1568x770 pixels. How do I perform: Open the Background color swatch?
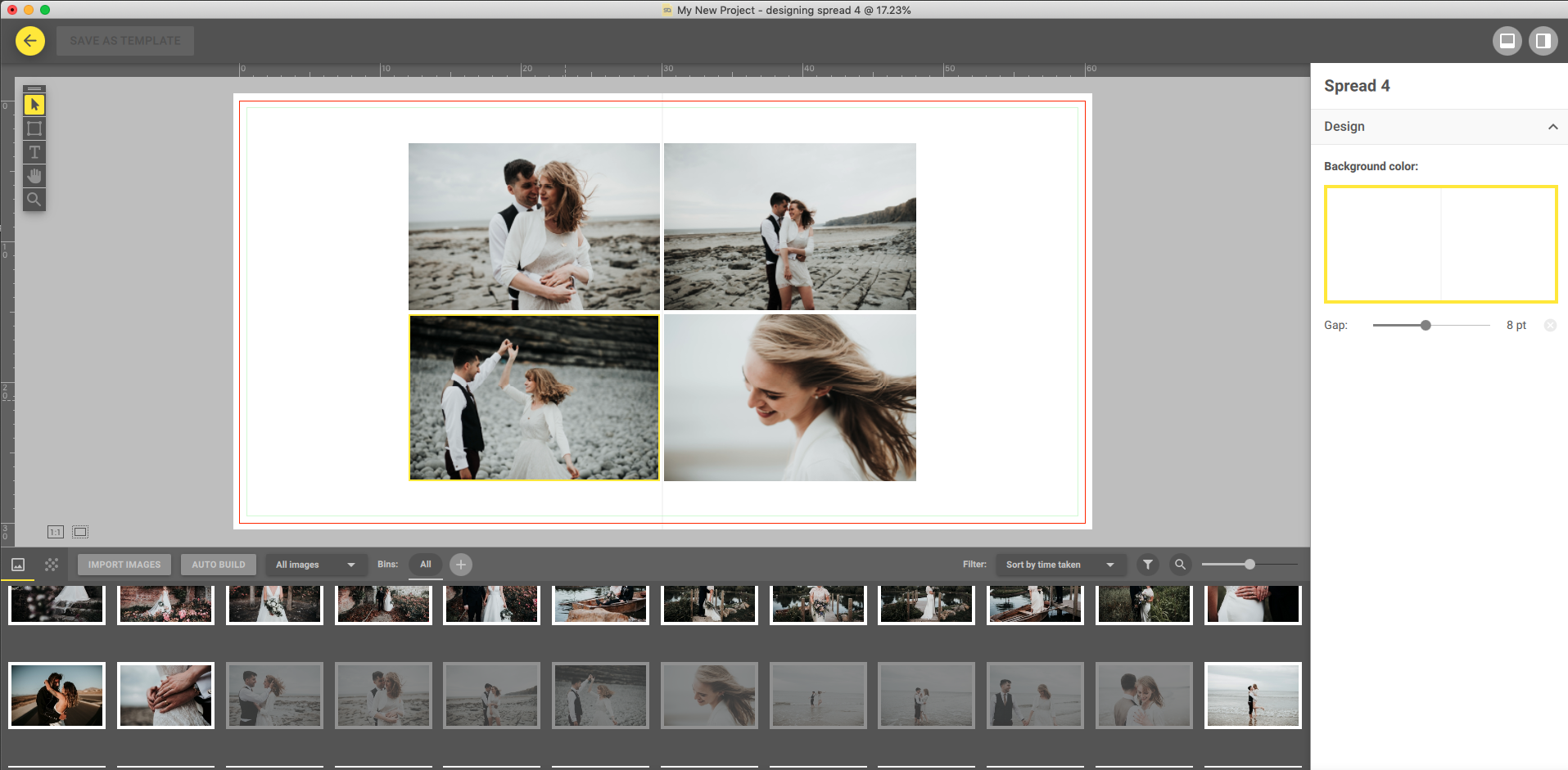(x=1440, y=244)
